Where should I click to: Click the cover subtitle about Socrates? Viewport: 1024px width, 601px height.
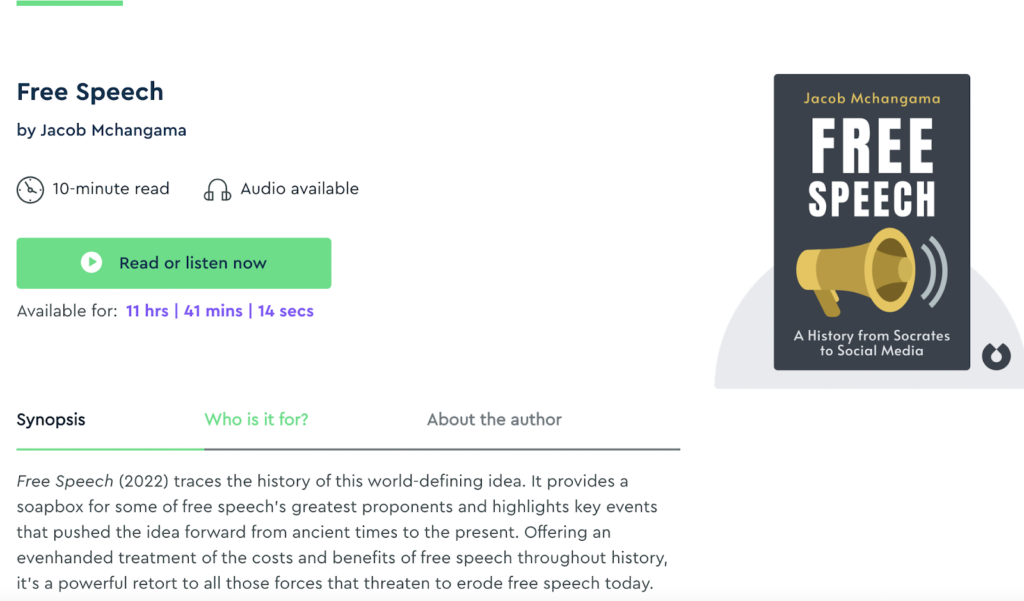(x=872, y=343)
